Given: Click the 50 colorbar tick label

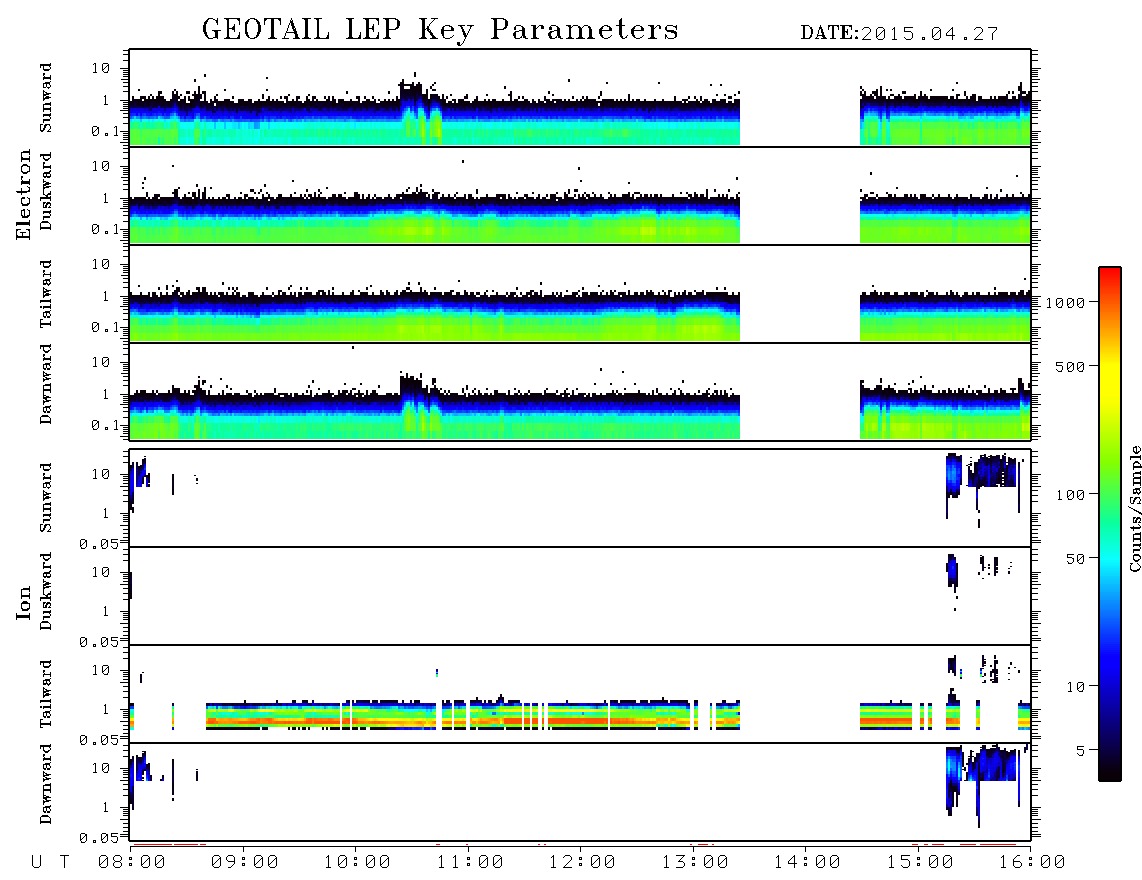Looking at the screenshot, I should [x=1075, y=559].
